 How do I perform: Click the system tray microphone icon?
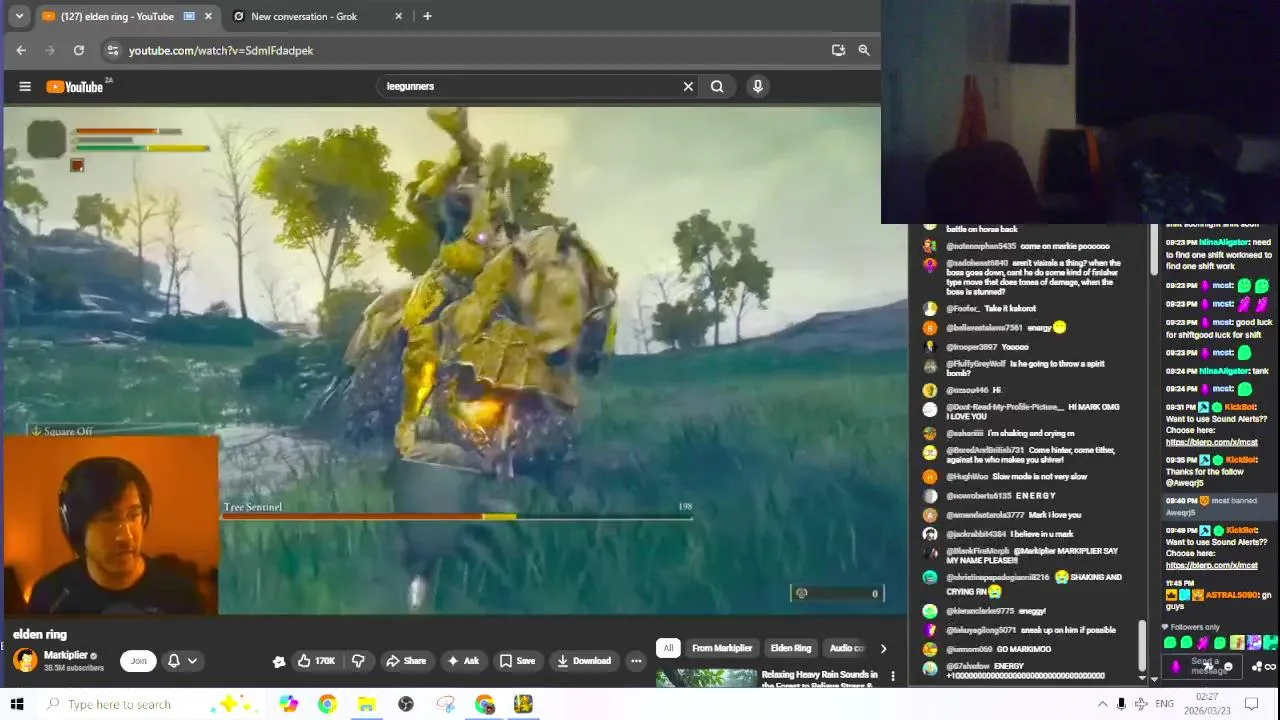[1121, 704]
